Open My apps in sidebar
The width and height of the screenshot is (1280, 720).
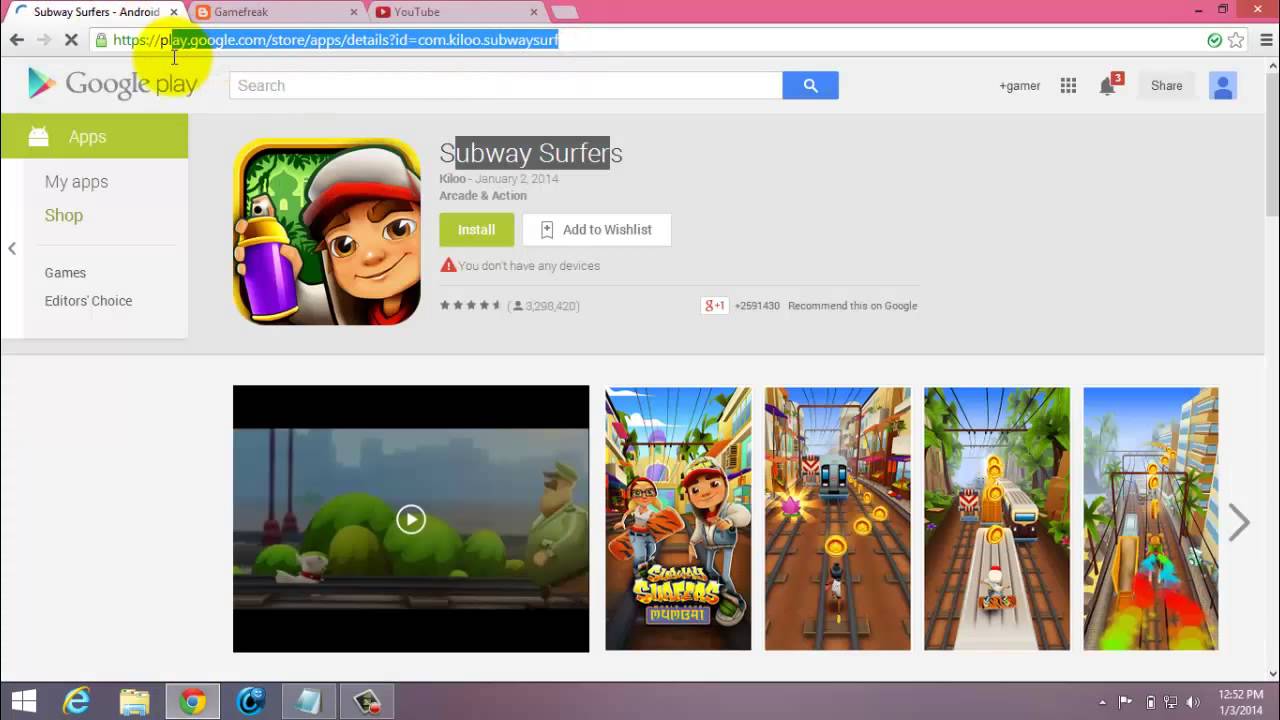pyautogui.click(x=76, y=181)
